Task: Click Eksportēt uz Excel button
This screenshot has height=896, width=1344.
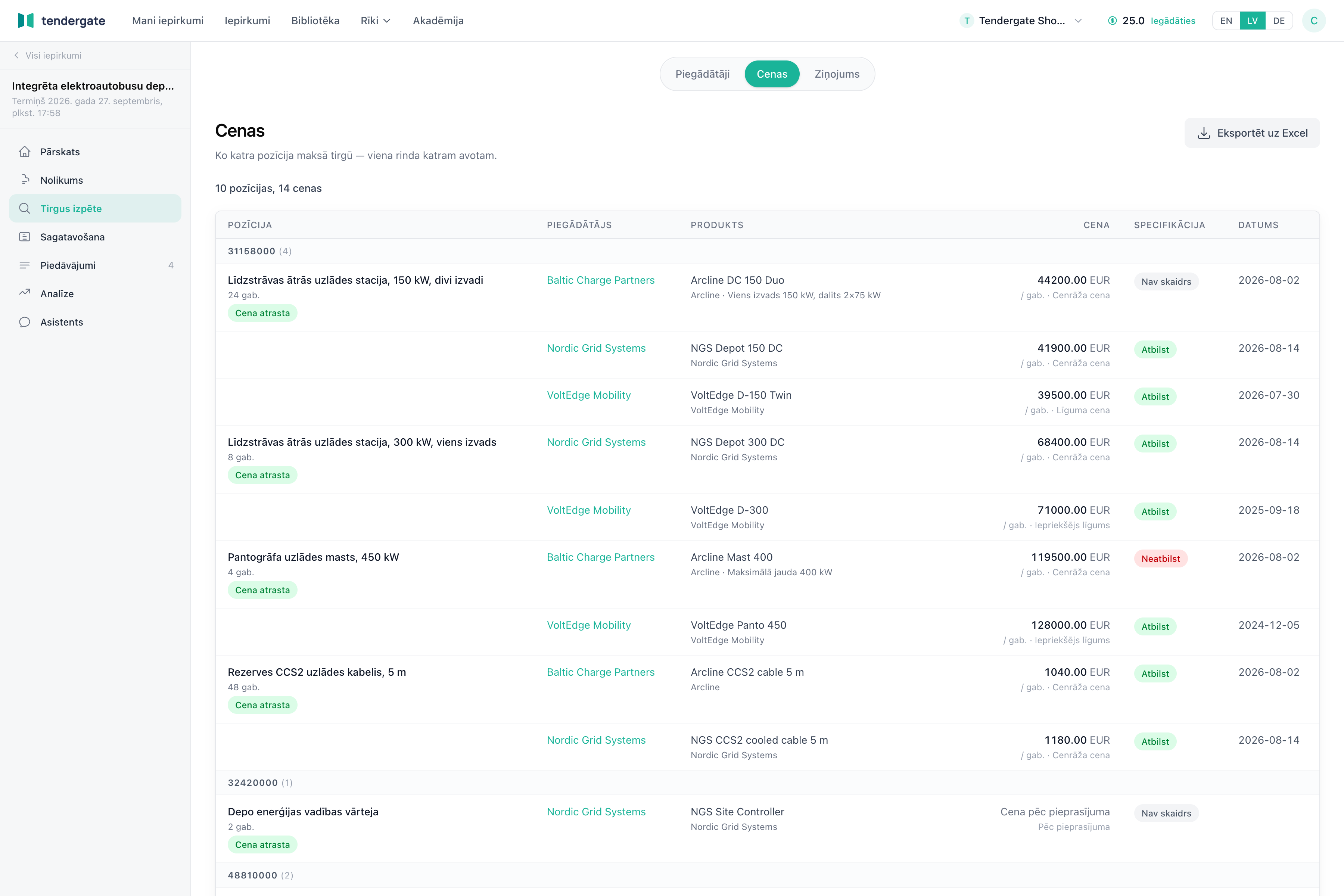Action: point(1252,133)
